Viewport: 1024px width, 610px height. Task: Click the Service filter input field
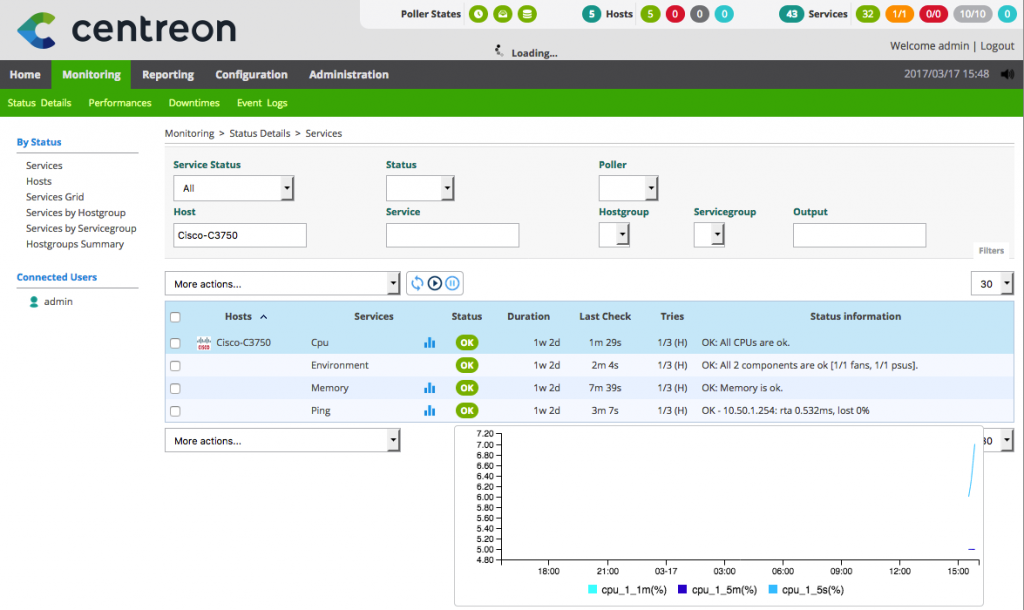pos(453,235)
